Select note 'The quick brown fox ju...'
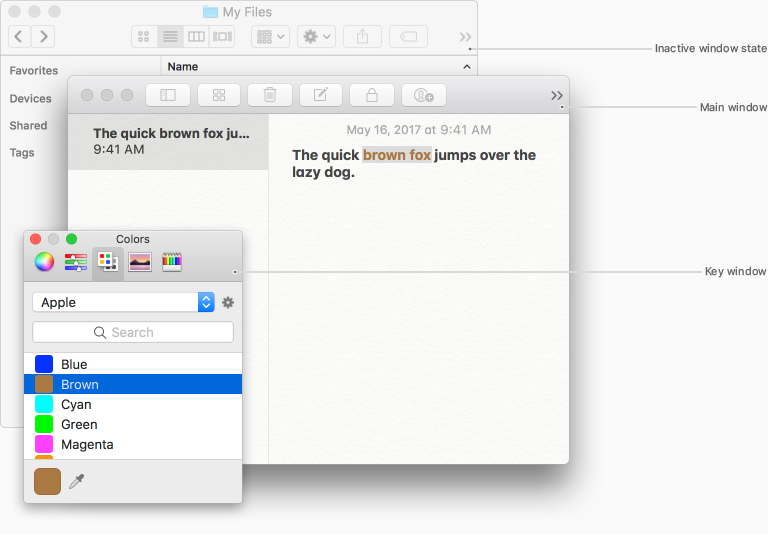 pyautogui.click(x=168, y=142)
